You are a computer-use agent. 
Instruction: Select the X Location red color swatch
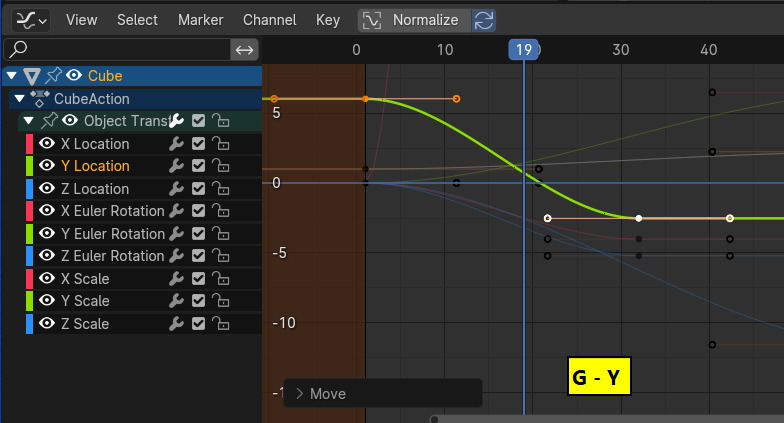30,144
